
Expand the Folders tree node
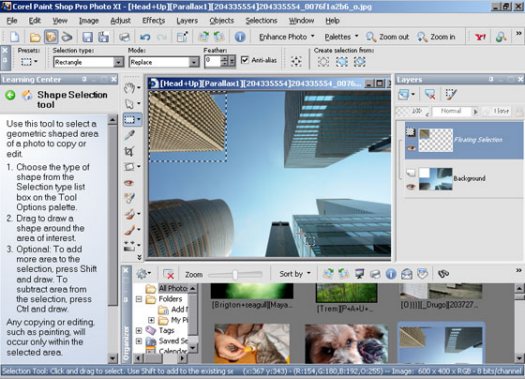click(x=139, y=299)
